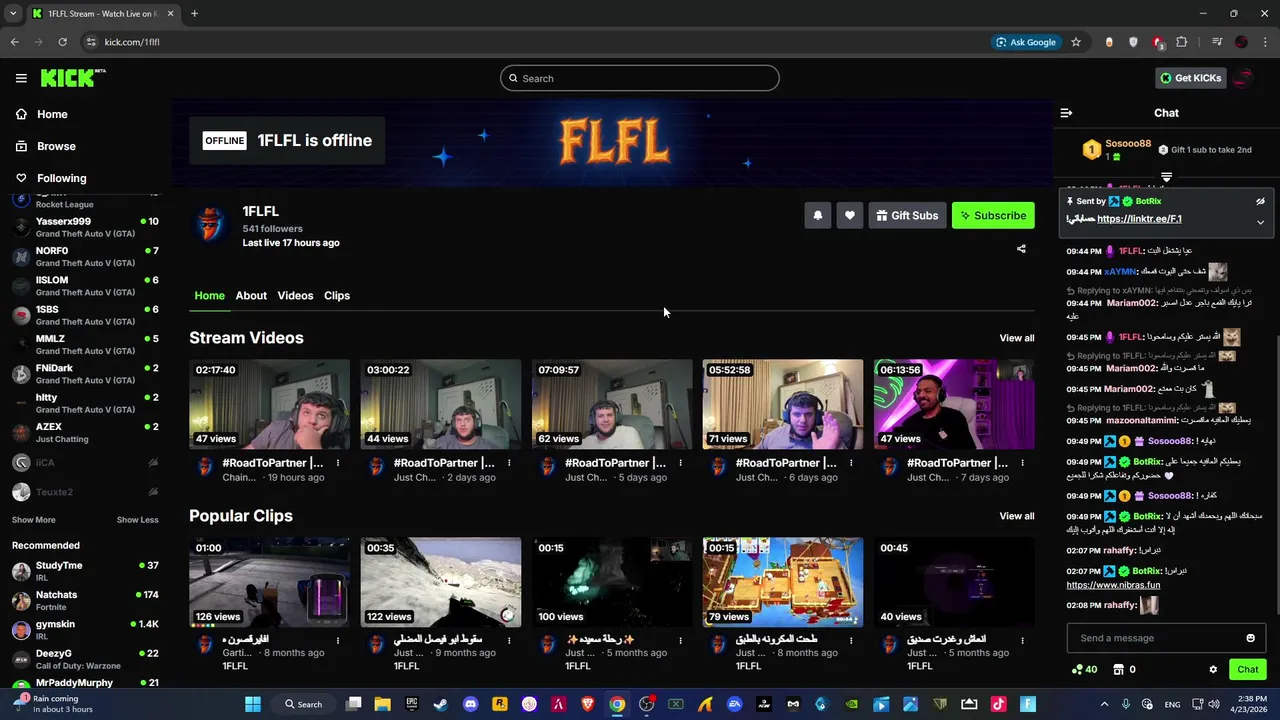Open recommended gymskin channel
This screenshot has height=720, width=1280.
click(x=85, y=630)
